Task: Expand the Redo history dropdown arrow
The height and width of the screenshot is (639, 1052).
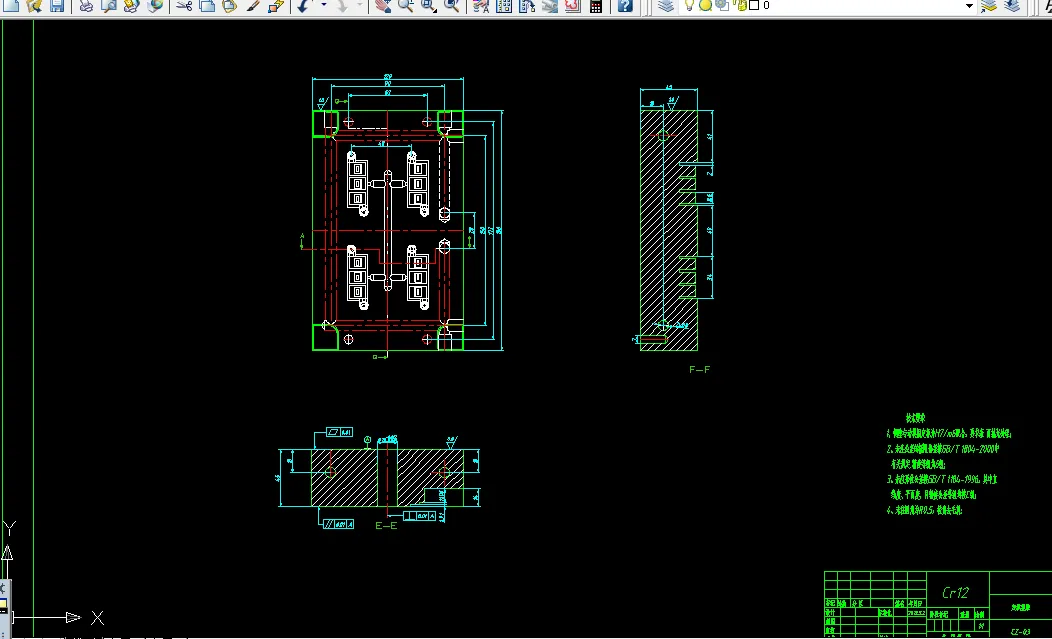Action: coord(360,5)
